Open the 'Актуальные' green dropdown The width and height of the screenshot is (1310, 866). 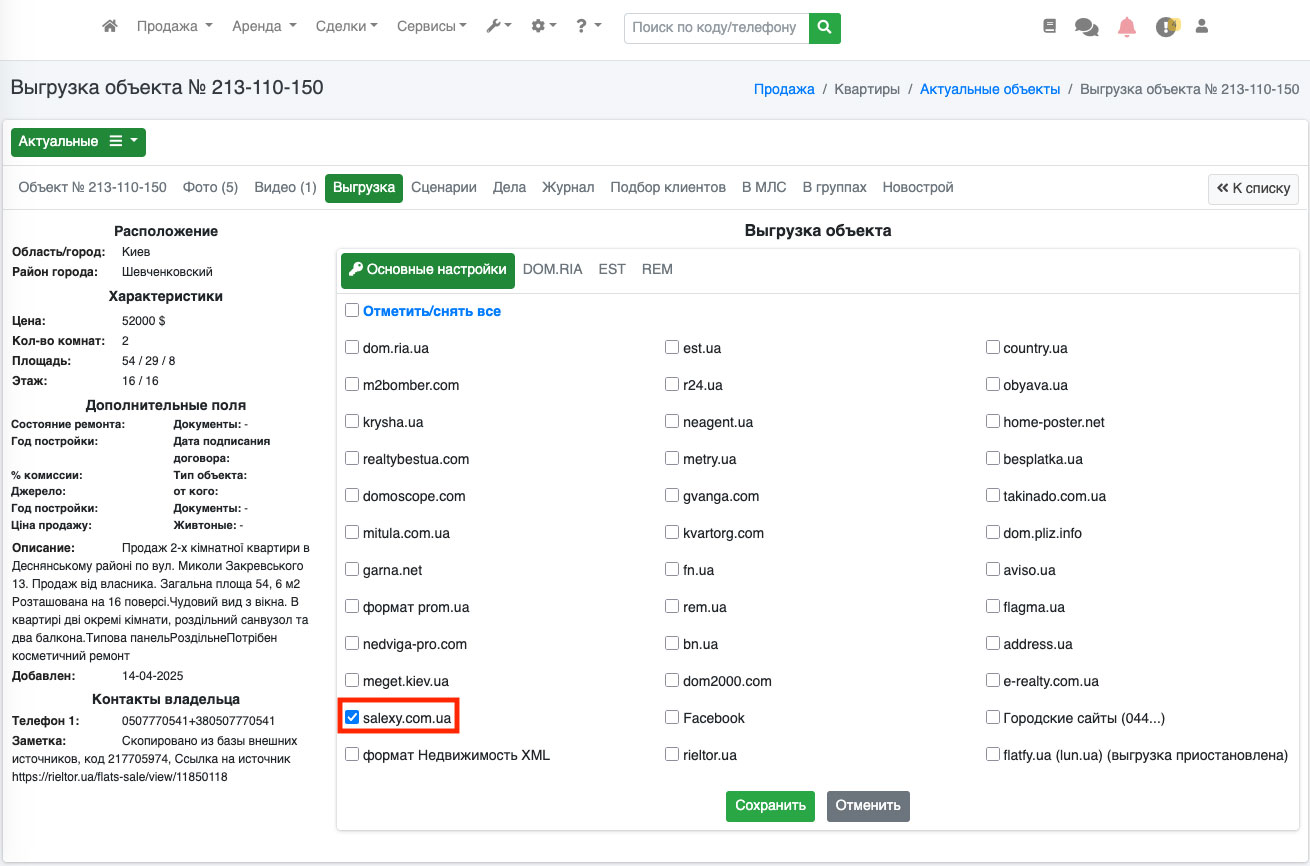click(x=78, y=142)
